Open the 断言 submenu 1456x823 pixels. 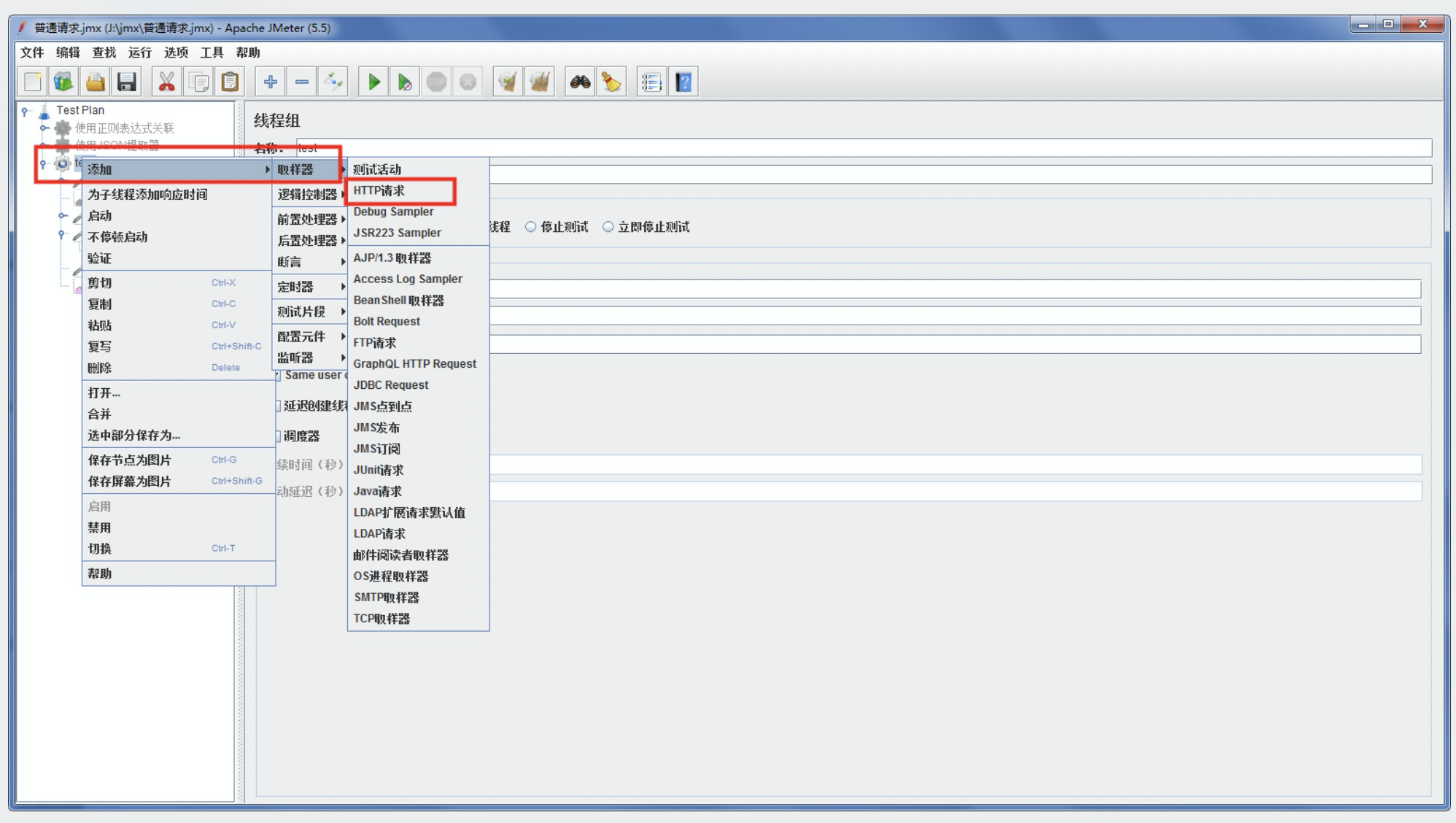310,262
